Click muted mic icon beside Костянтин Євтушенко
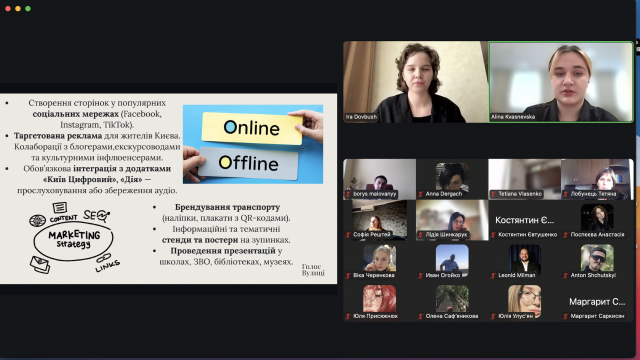 [493, 235]
